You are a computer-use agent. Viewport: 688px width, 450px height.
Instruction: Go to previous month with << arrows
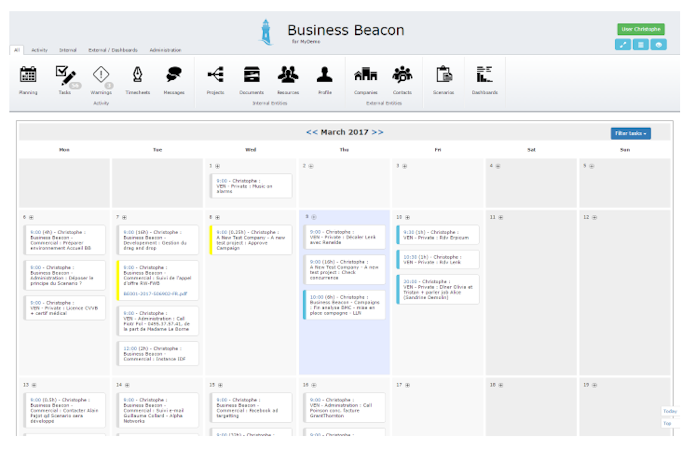312,132
